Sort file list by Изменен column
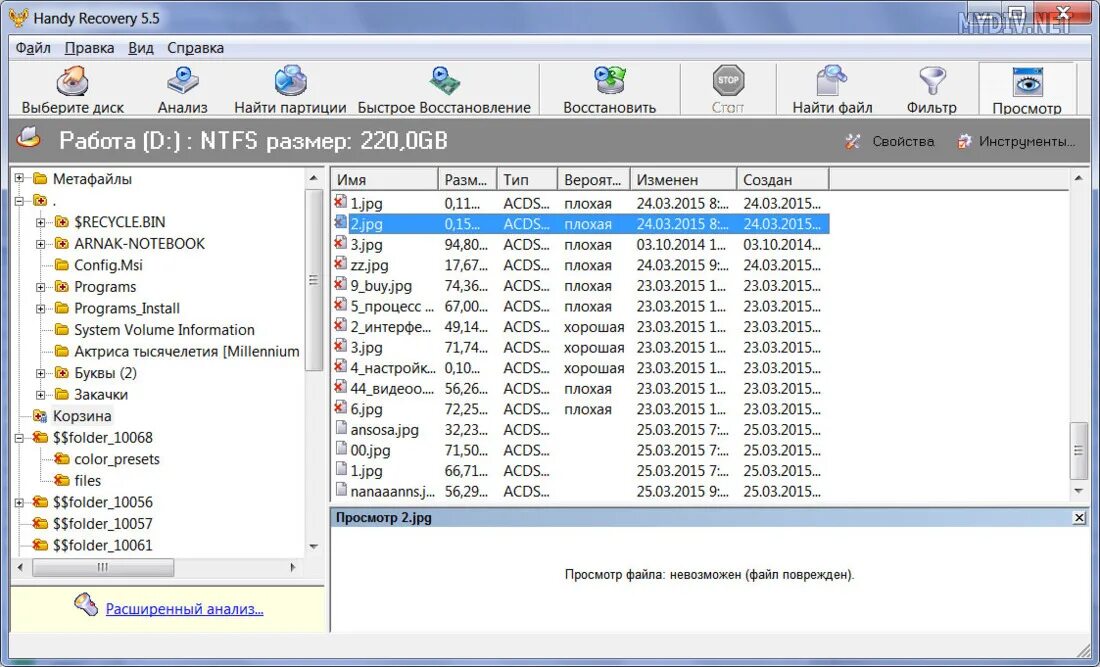The width and height of the screenshot is (1100, 667). (x=683, y=180)
